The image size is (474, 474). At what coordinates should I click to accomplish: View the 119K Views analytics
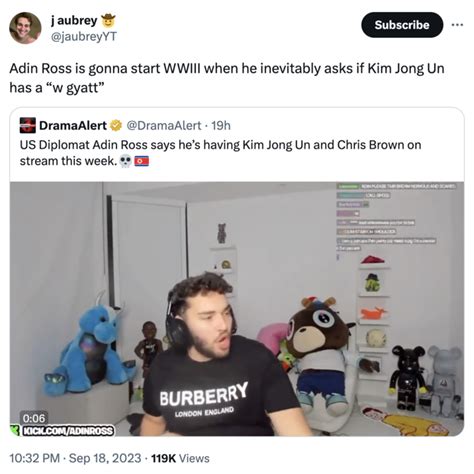(180, 458)
